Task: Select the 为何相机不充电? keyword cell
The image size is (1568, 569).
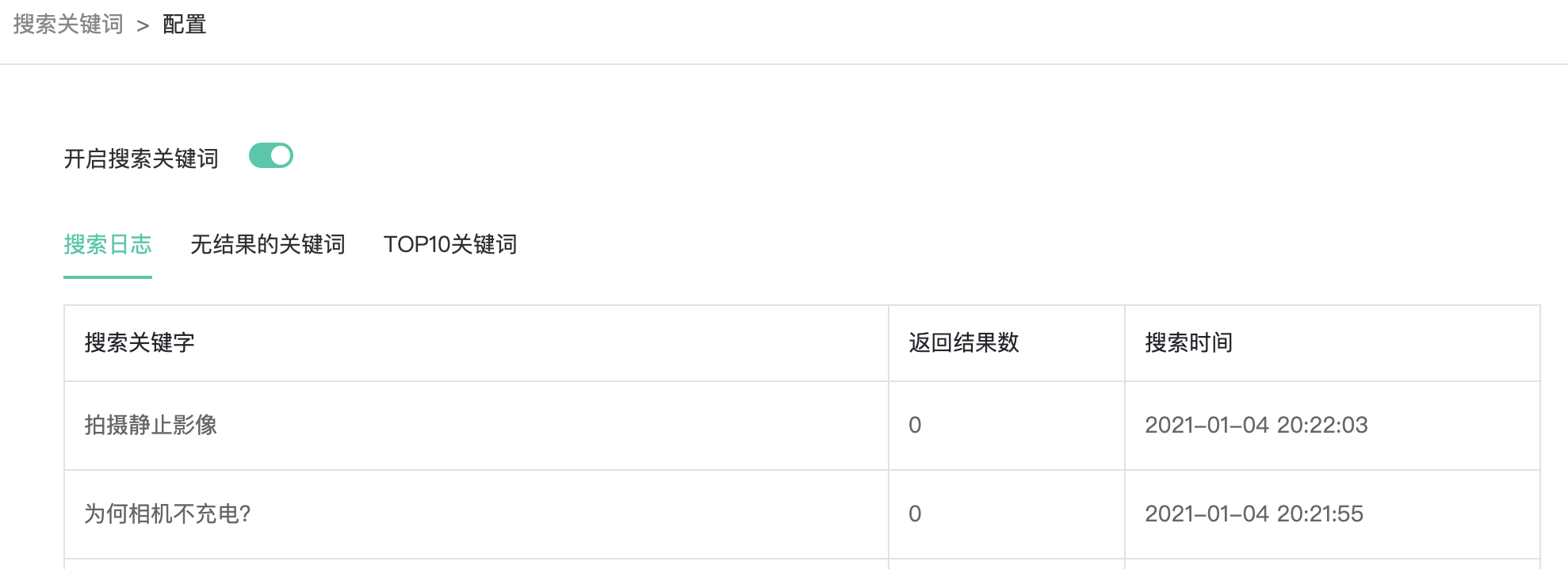Action: (x=167, y=514)
